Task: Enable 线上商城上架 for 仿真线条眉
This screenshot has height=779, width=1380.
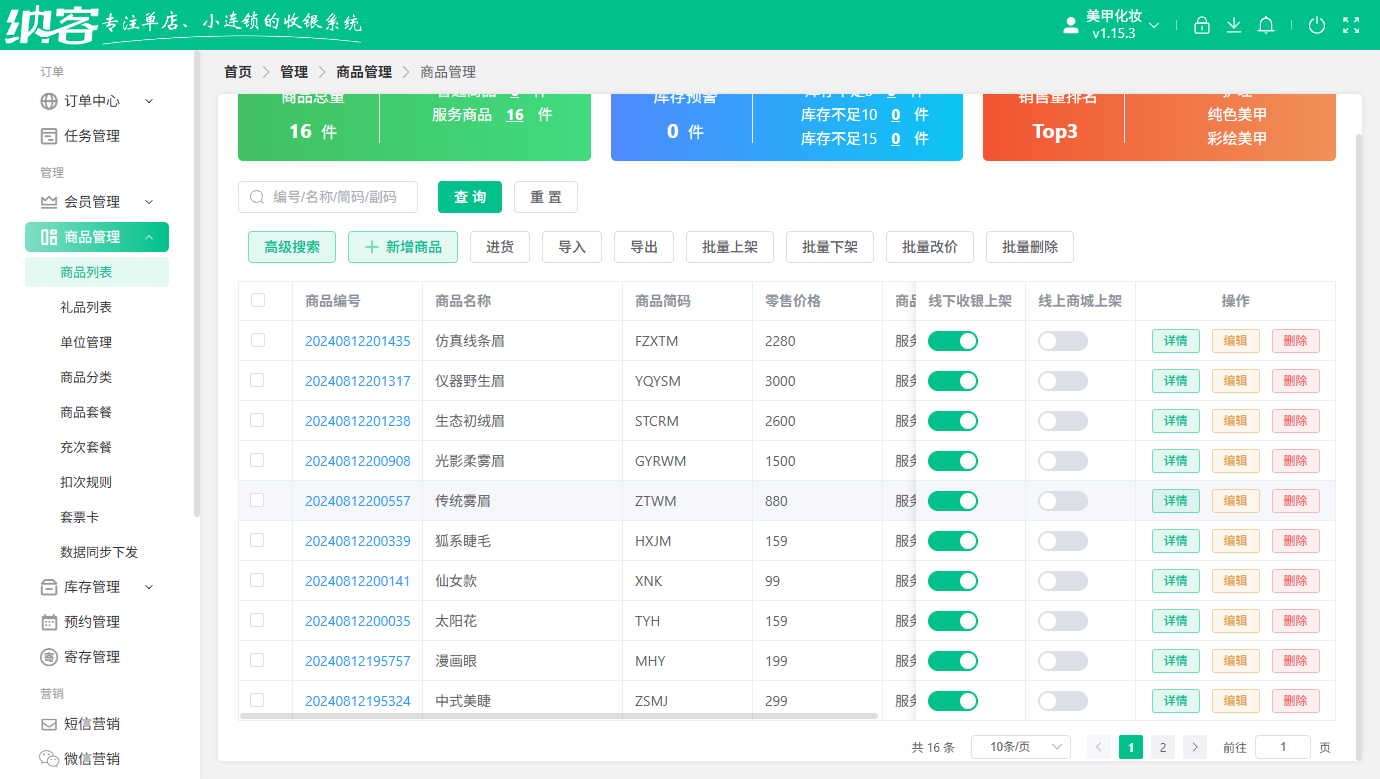Action: tap(1062, 341)
